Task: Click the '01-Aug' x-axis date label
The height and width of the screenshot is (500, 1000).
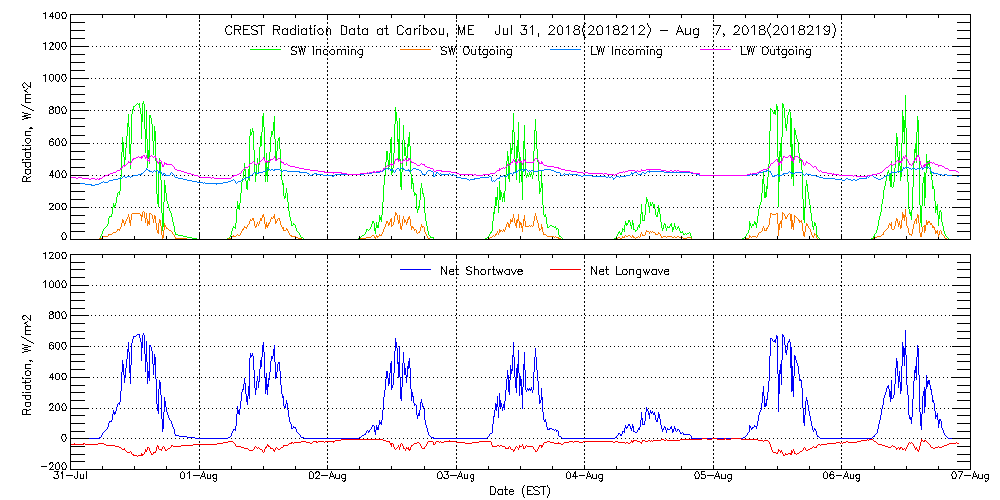Action: pyautogui.click(x=200, y=476)
